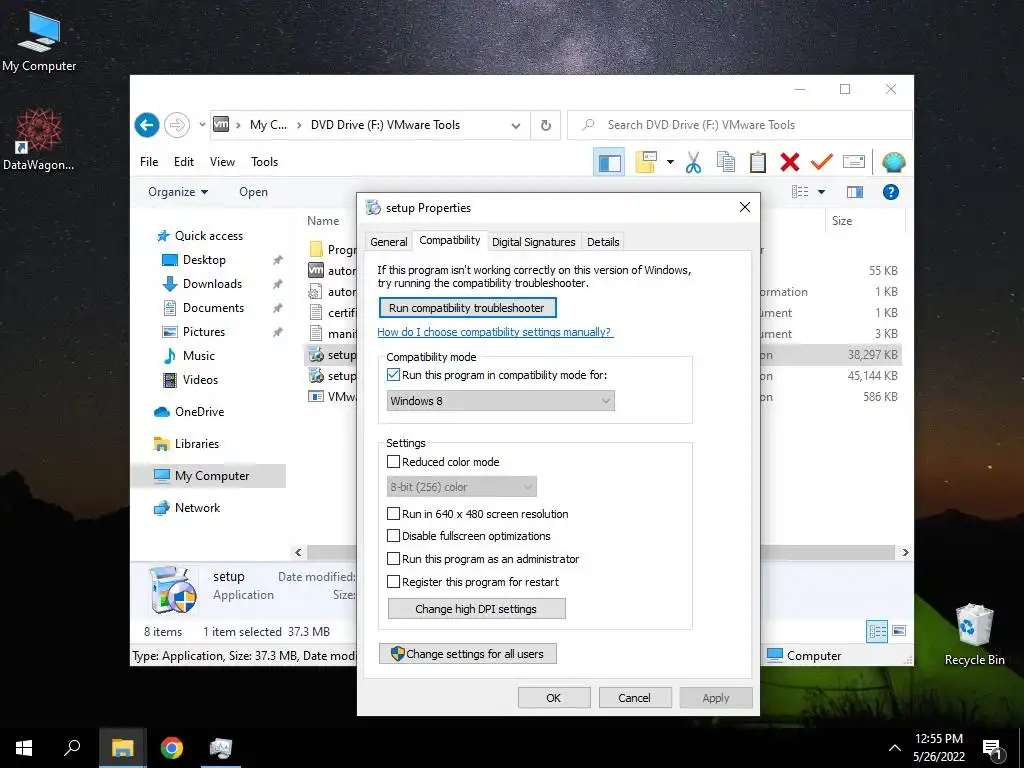Image resolution: width=1024 pixels, height=768 pixels.
Task: Switch to the Digital Signatures tab
Action: 534,242
